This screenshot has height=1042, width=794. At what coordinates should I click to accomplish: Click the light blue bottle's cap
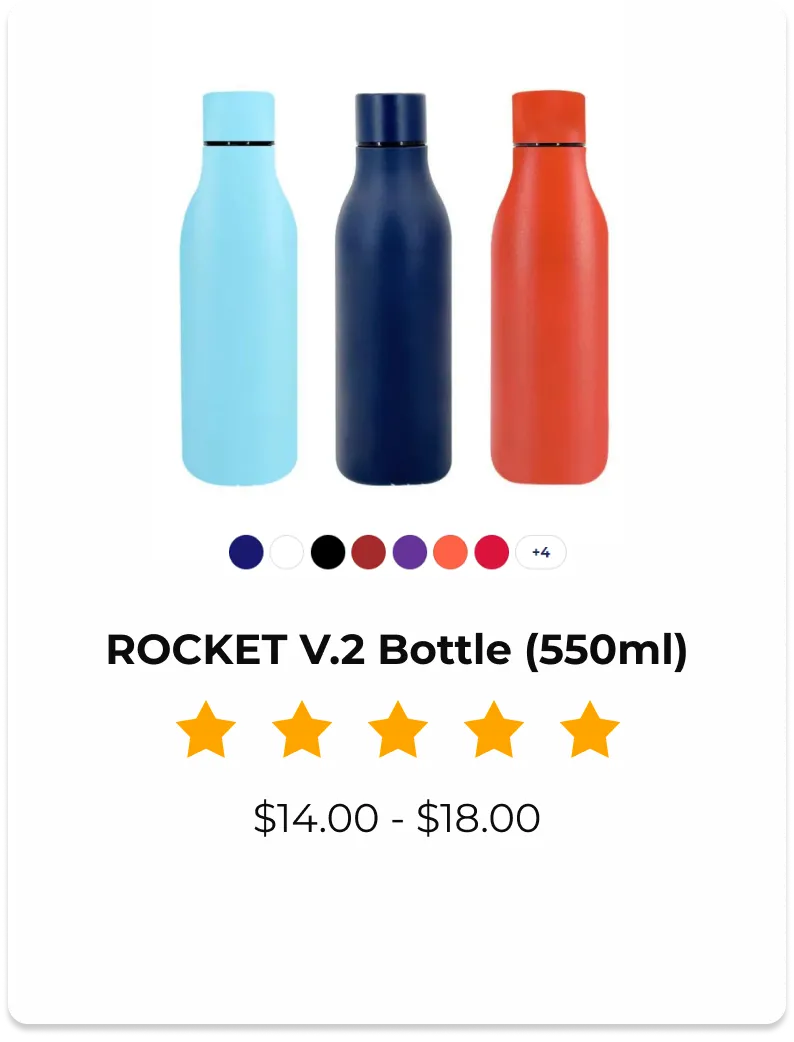pyautogui.click(x=239, y=116)
